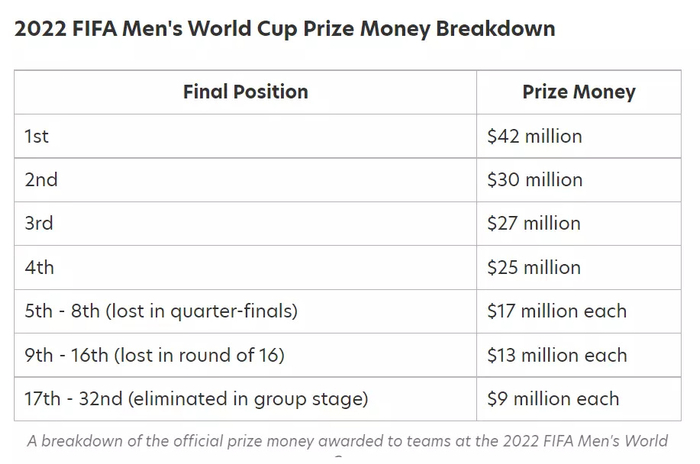Click the '17th - 32nd' group stage cell
The image size is (700, 464).
click(x=196, y=399)
